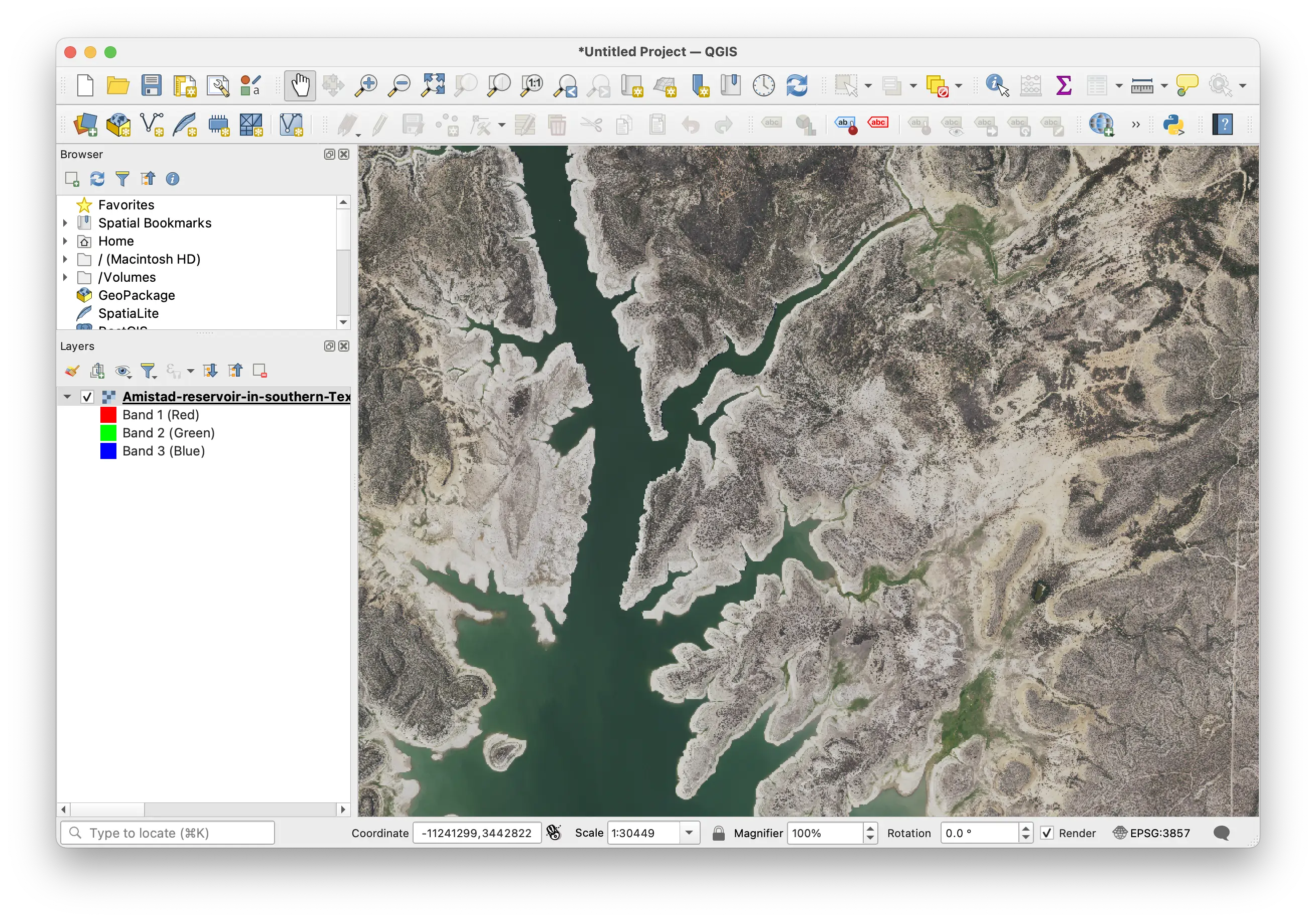Open Layer Styling panel paintbrush icon

72,371
